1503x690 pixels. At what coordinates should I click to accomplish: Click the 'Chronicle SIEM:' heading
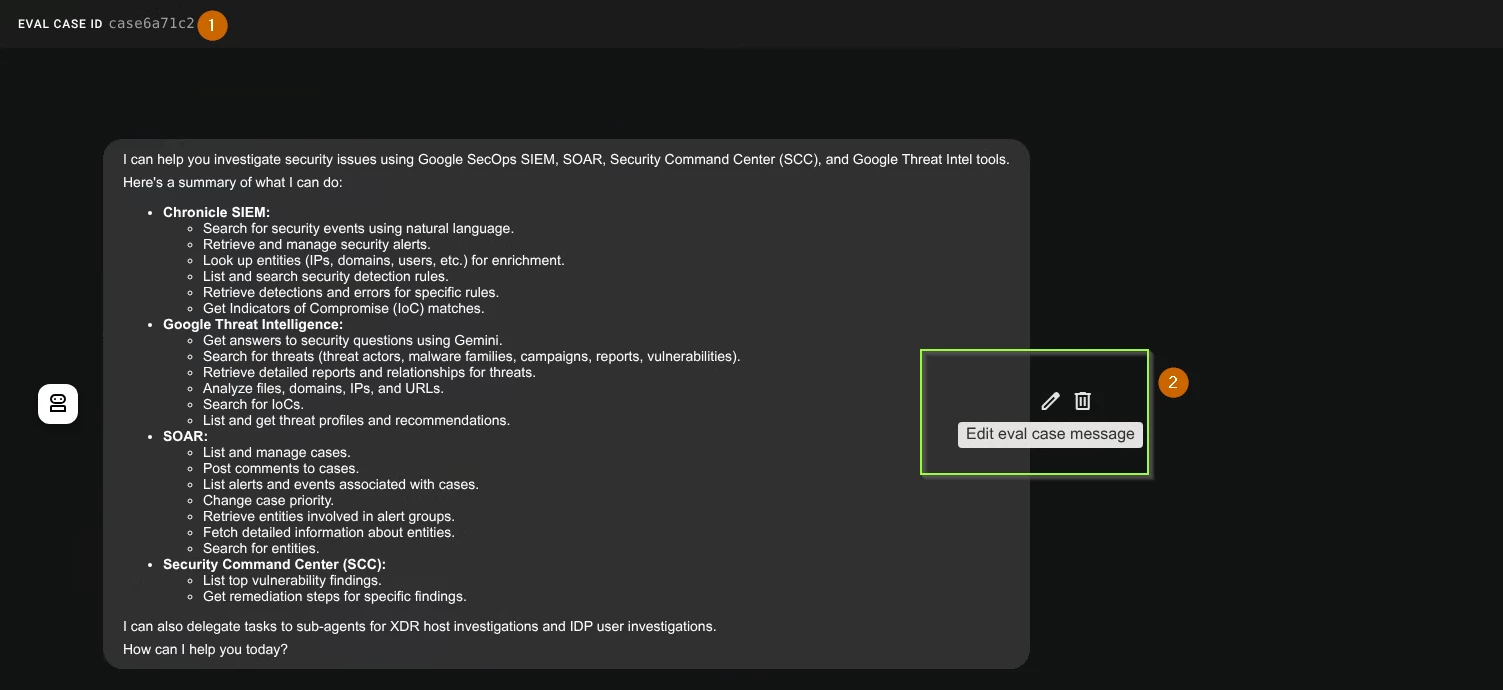[216, 212]
